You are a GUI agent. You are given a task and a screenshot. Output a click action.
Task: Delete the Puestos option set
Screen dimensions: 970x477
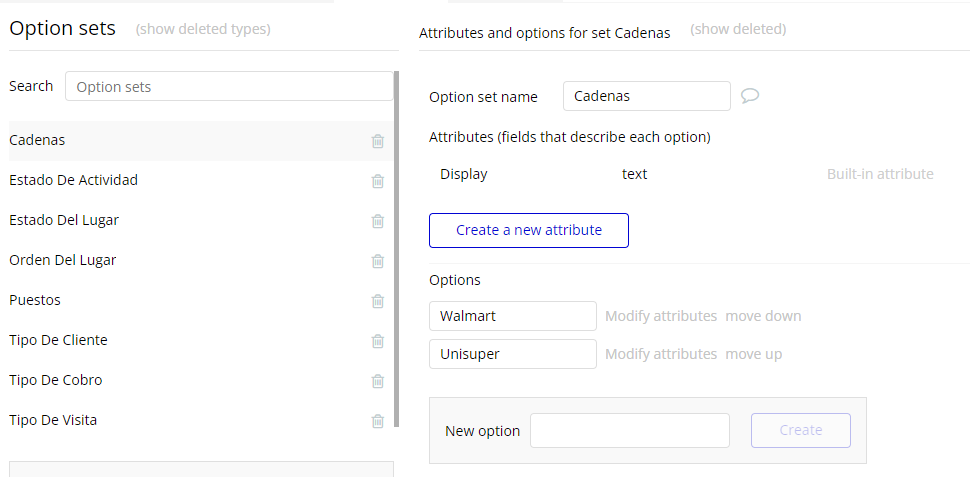click(x=378, y=301)
